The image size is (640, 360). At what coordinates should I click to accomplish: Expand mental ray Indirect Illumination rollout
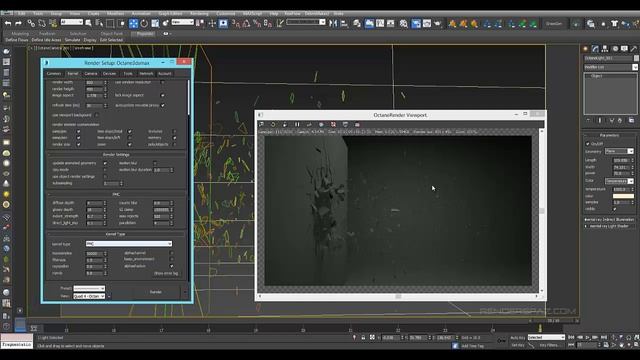[609, 220]
